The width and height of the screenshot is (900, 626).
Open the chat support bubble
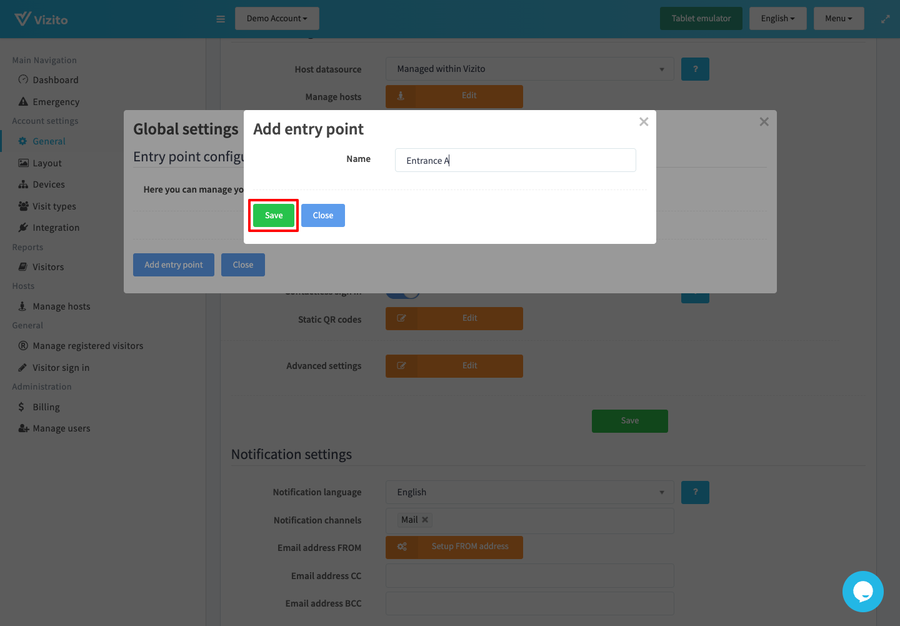(x=862, y=591)
